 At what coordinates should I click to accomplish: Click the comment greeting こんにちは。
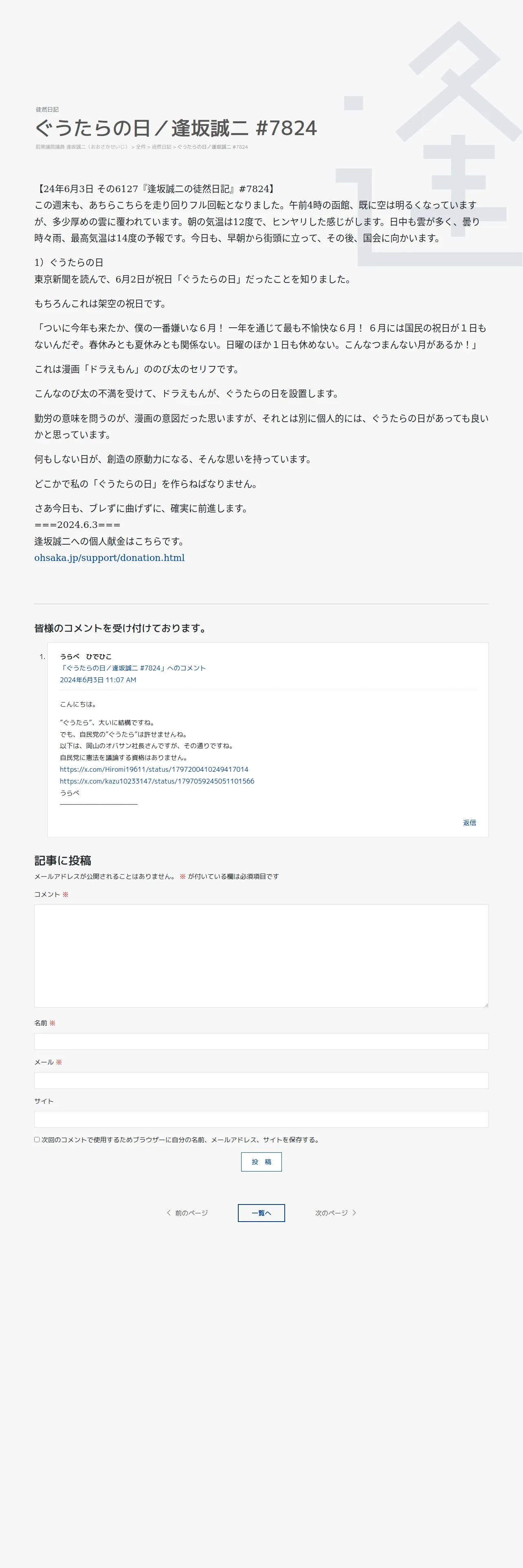click(79, 704)
